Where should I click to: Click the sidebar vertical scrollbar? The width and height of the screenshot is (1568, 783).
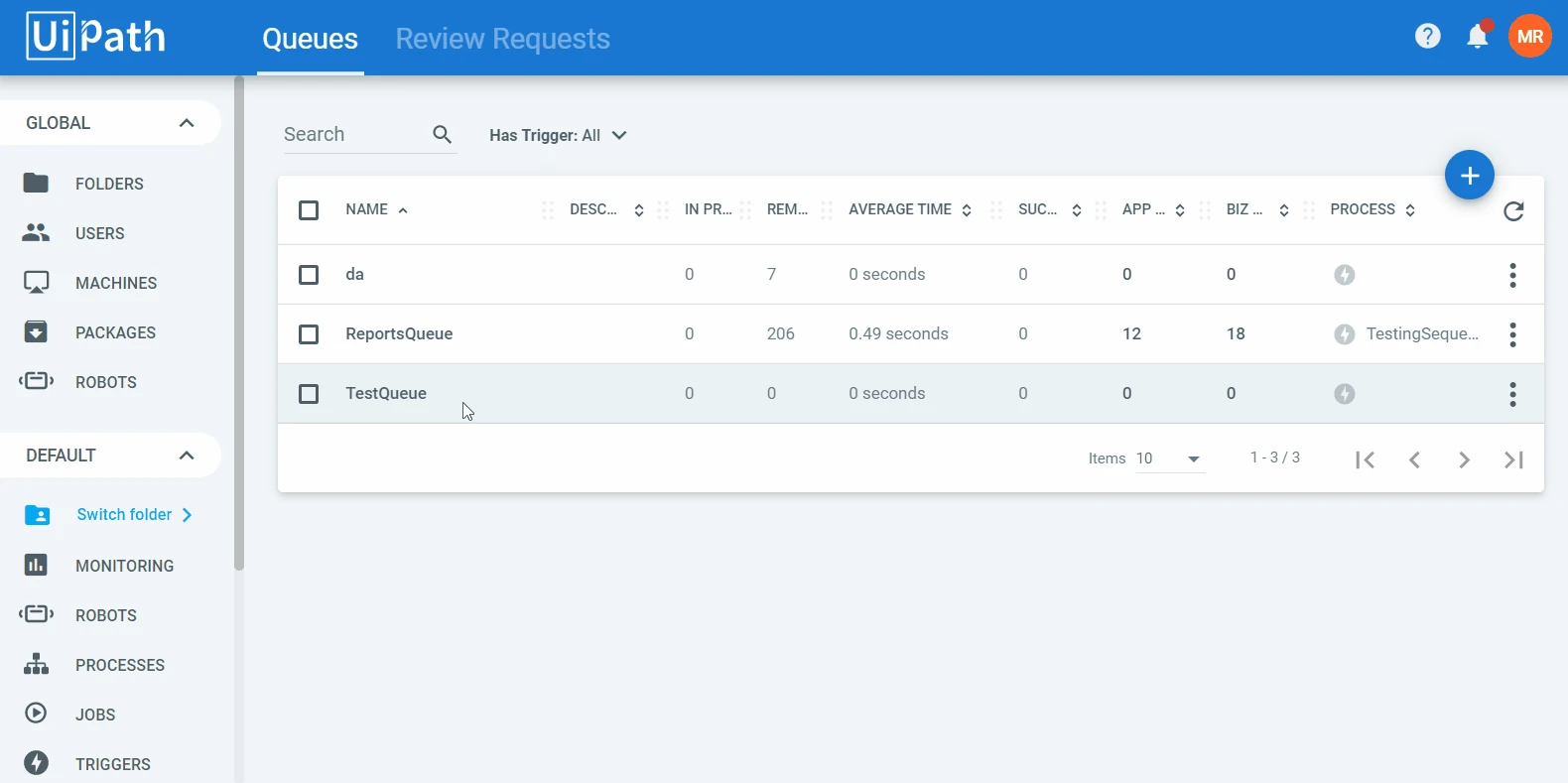click(x=238, y=324)
